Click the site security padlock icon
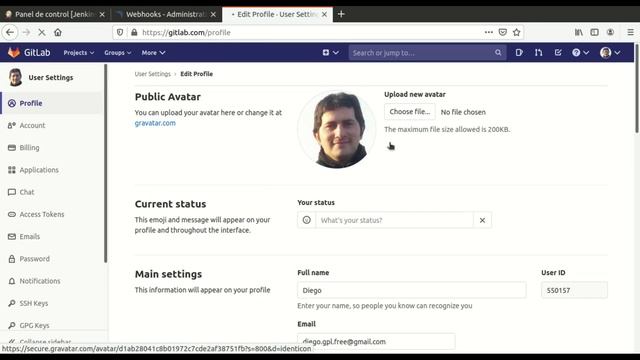The image size is (640, 360). click(134, 32)
